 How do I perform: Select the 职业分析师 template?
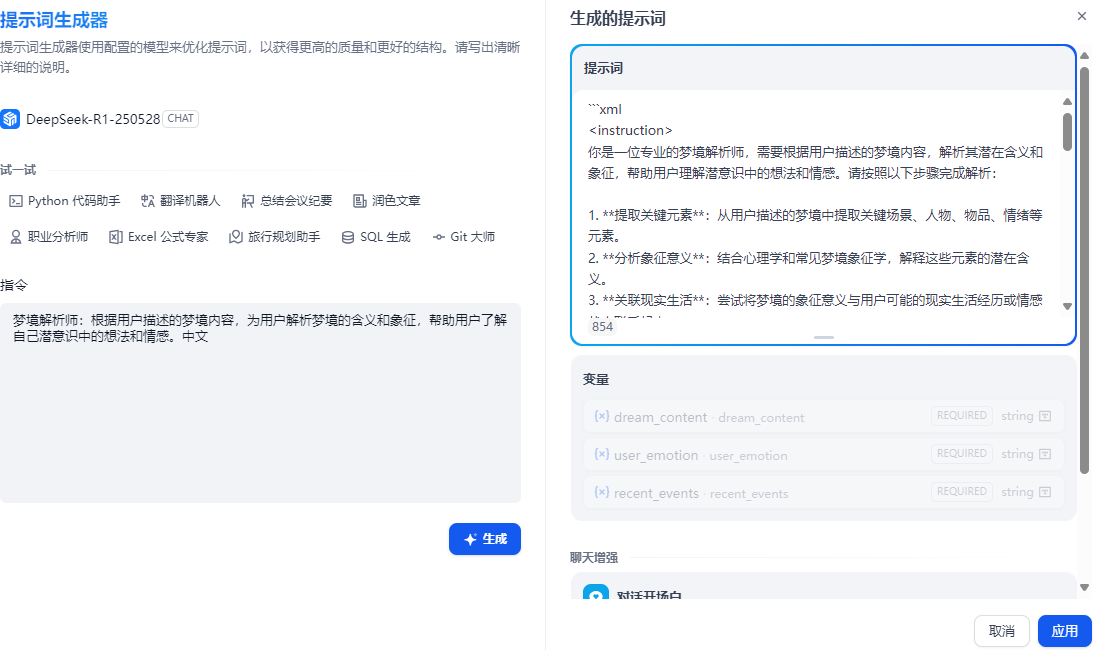[x=48, y=237]
